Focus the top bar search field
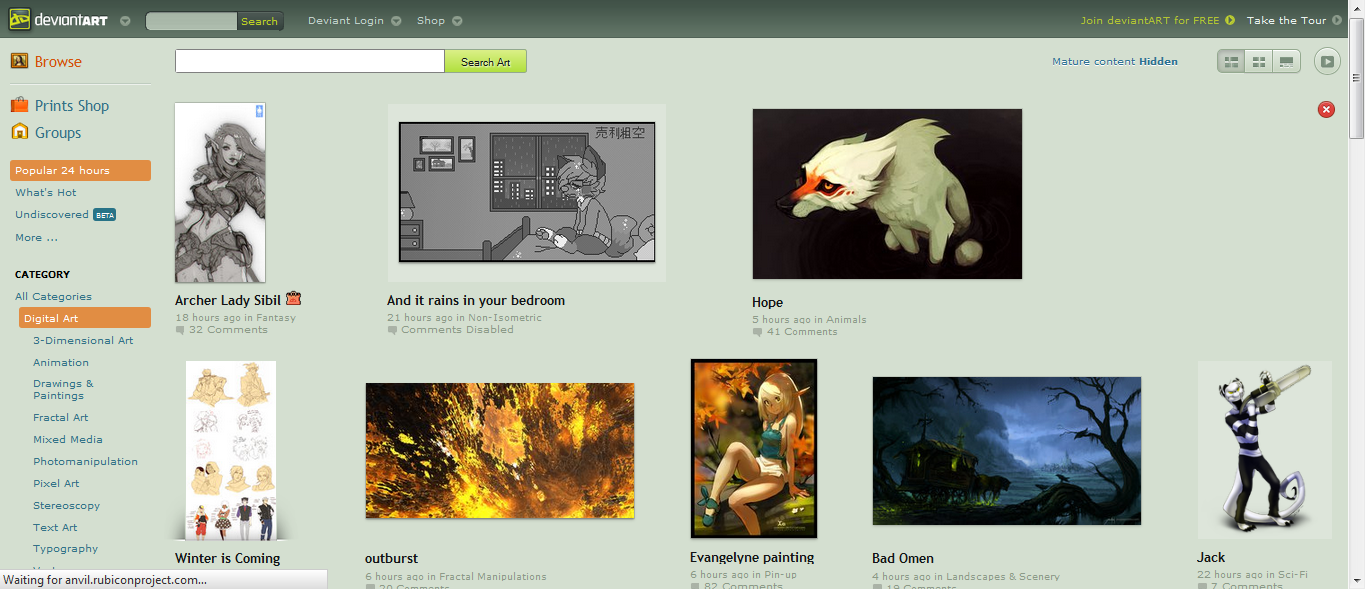Viewport: 1365px width, 589px height. point(192,21)
